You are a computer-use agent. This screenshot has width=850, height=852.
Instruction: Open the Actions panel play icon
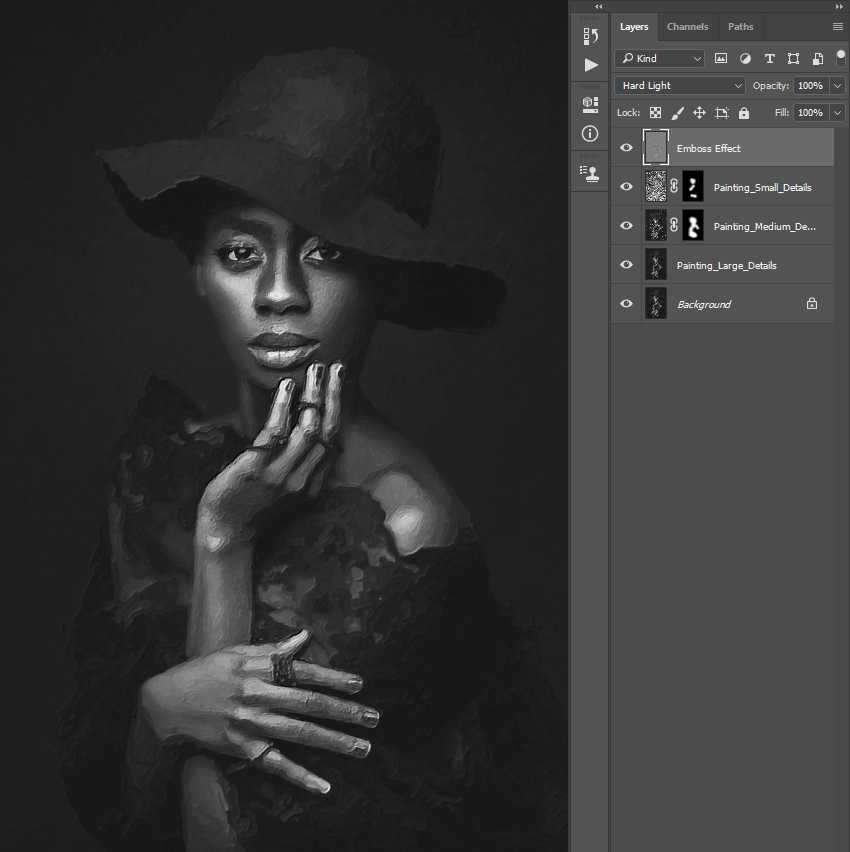590,65
